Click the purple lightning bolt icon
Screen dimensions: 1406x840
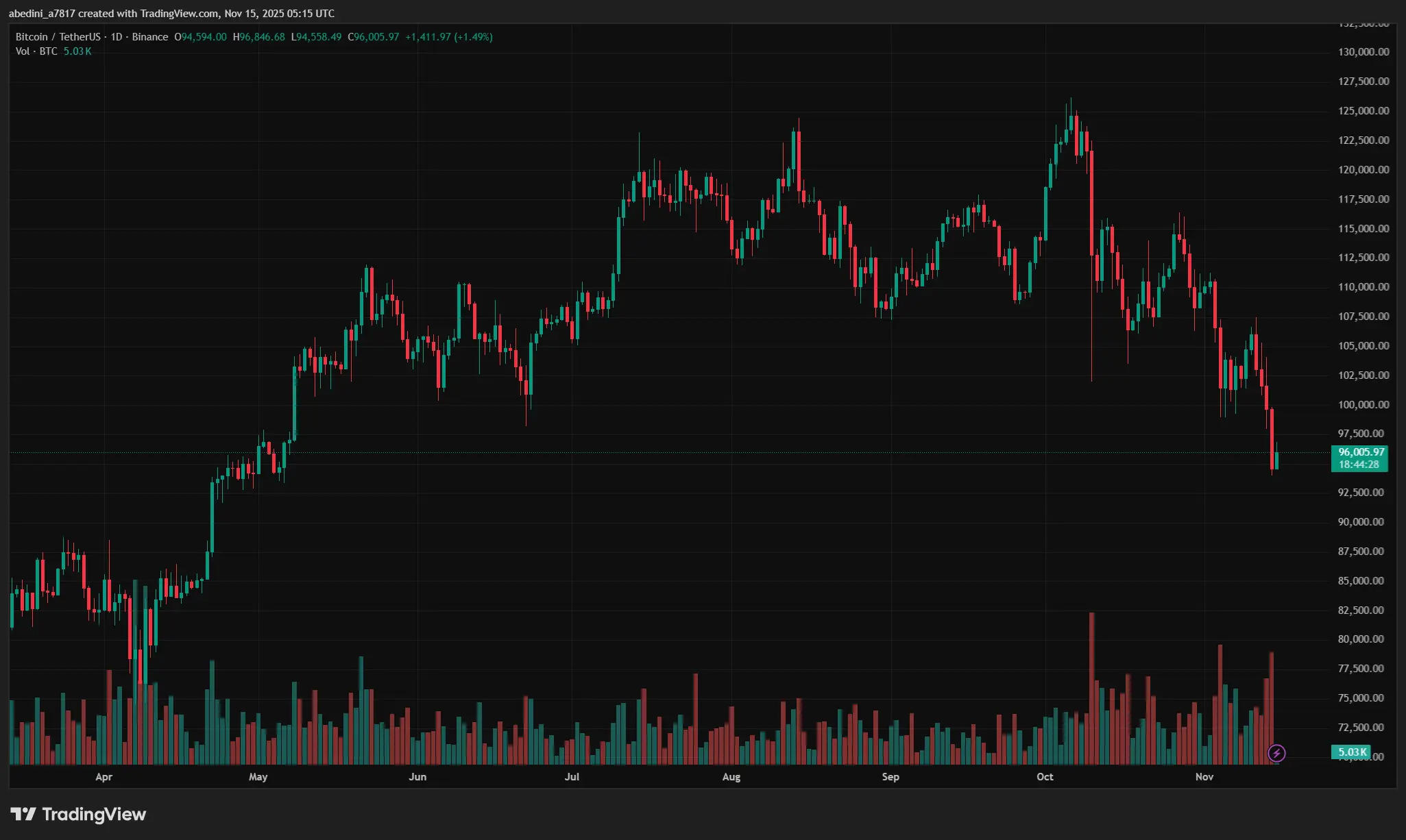(x=1276, y=754)
